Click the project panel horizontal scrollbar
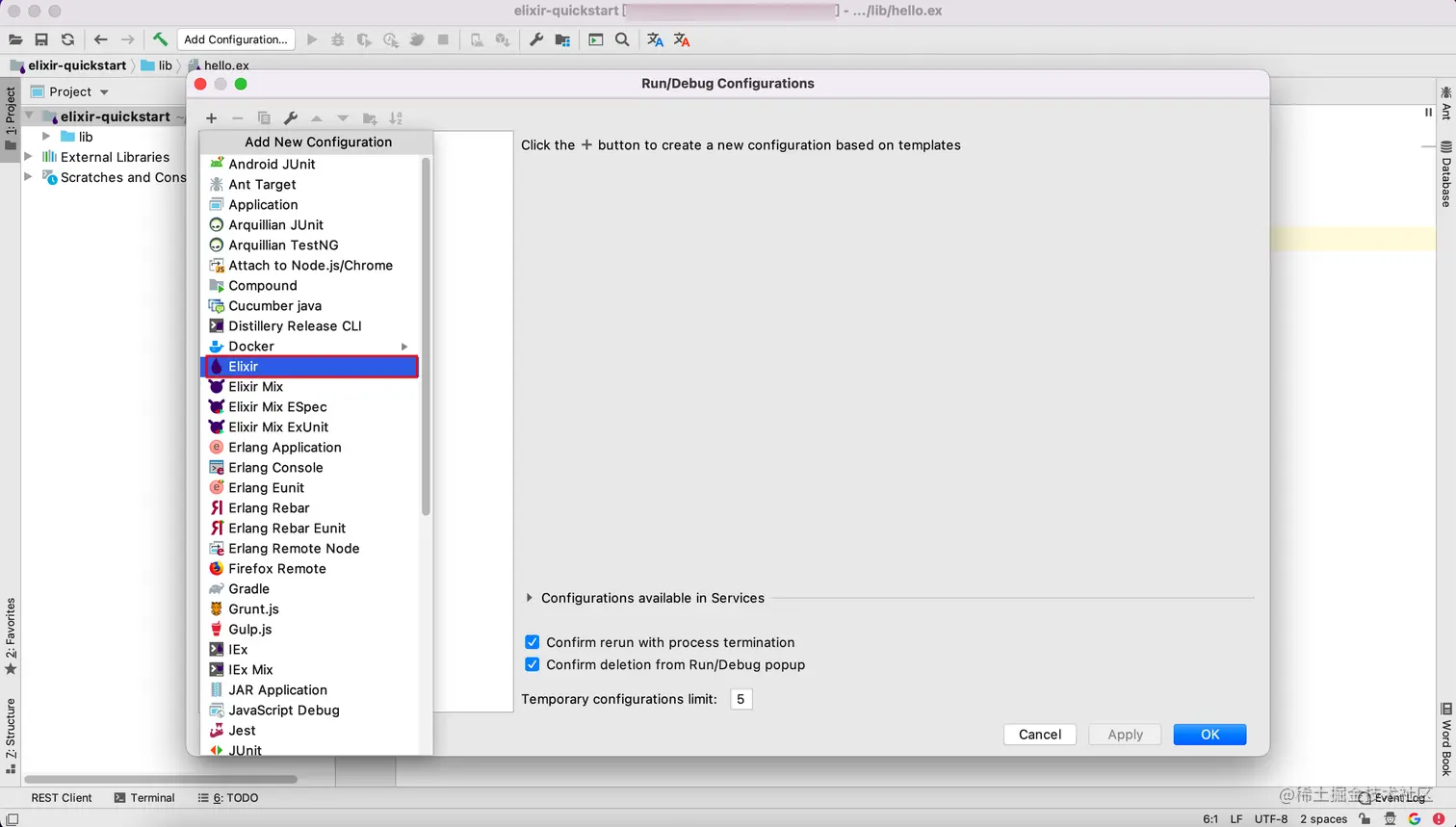1456x827 pixels. click(x=161, y=779)
